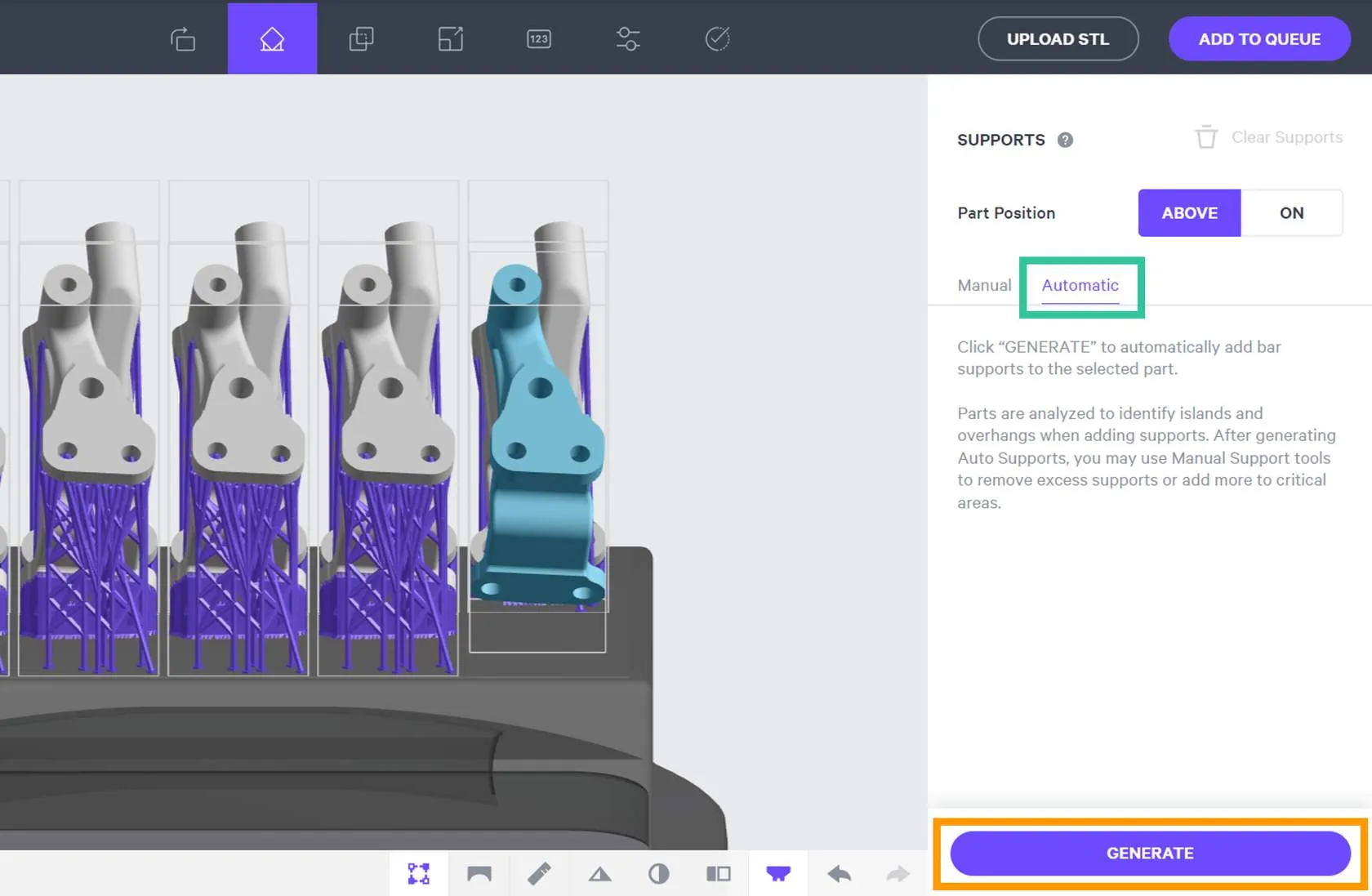Click the UPLOAD STL button
The width and height of the screenshot is (1372, 896).
(1058, 39)
